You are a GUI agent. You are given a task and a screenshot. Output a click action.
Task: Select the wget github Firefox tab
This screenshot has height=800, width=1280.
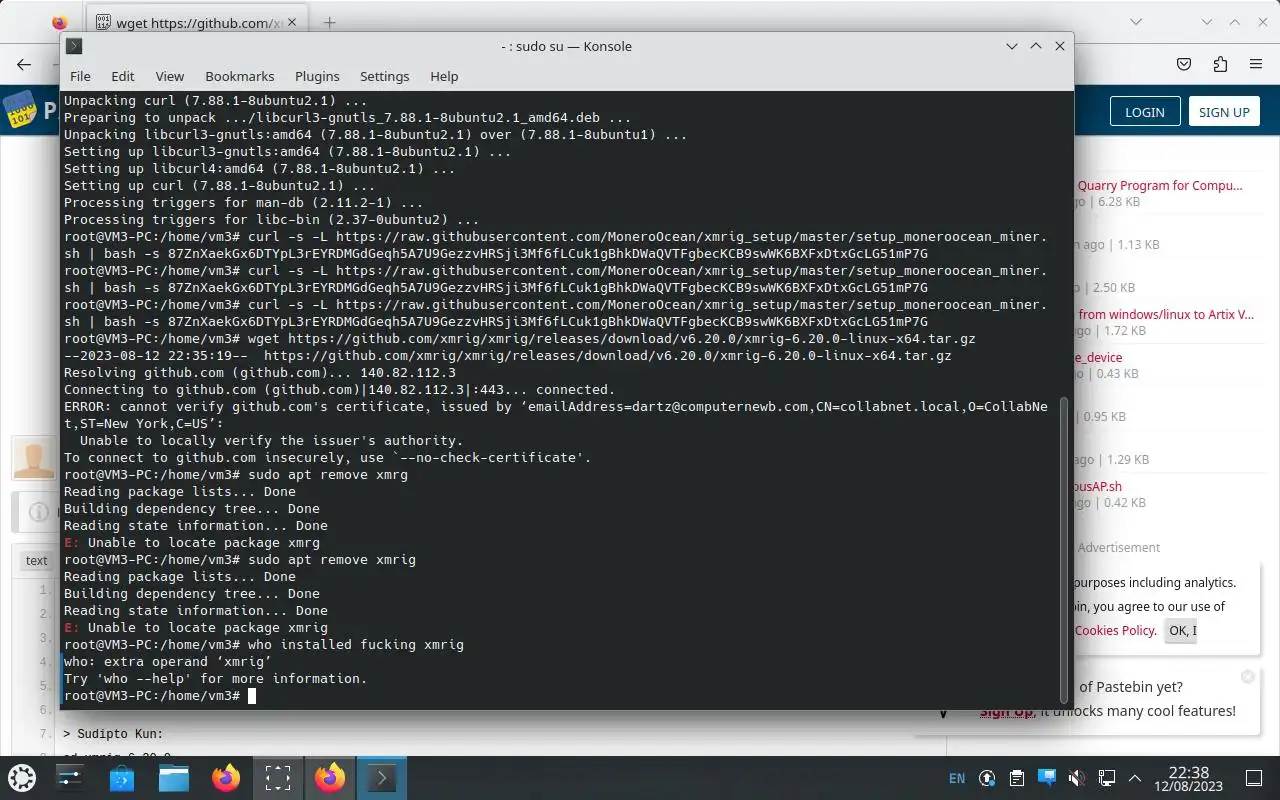[x=195, y=22]
